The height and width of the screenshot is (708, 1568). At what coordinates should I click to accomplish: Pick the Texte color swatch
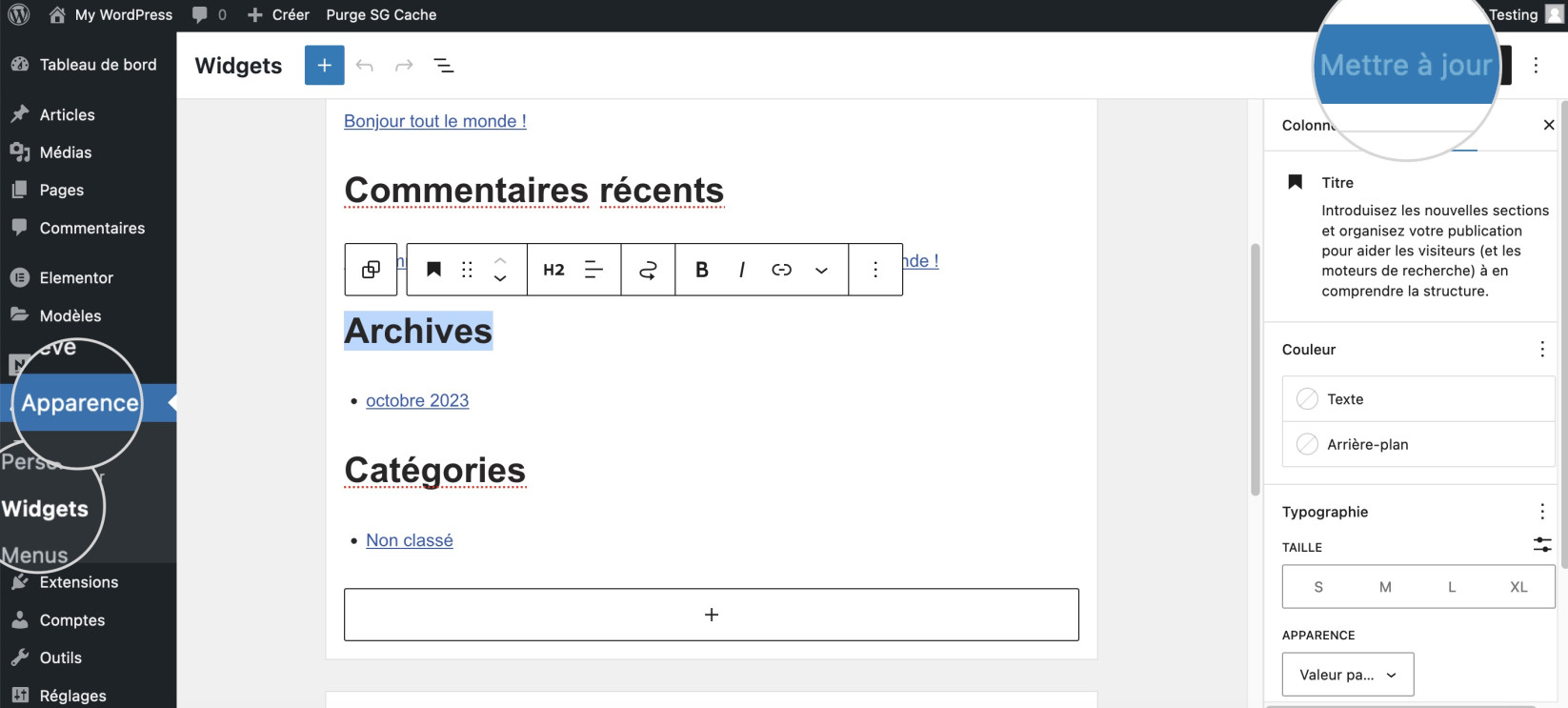pos(1308,399)
